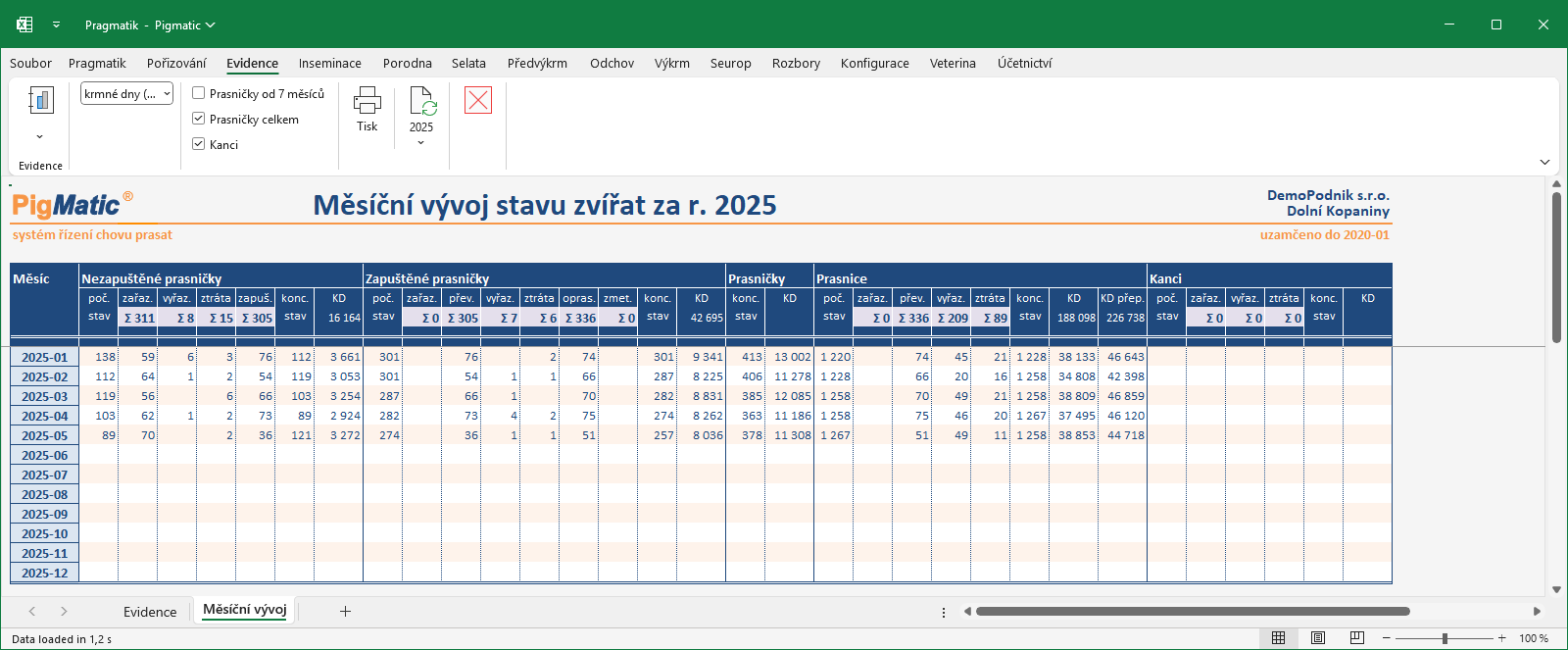Open the Veterina ribbon tab
The height and width of the screenshot is (650, 1568).
pos(953,64)
